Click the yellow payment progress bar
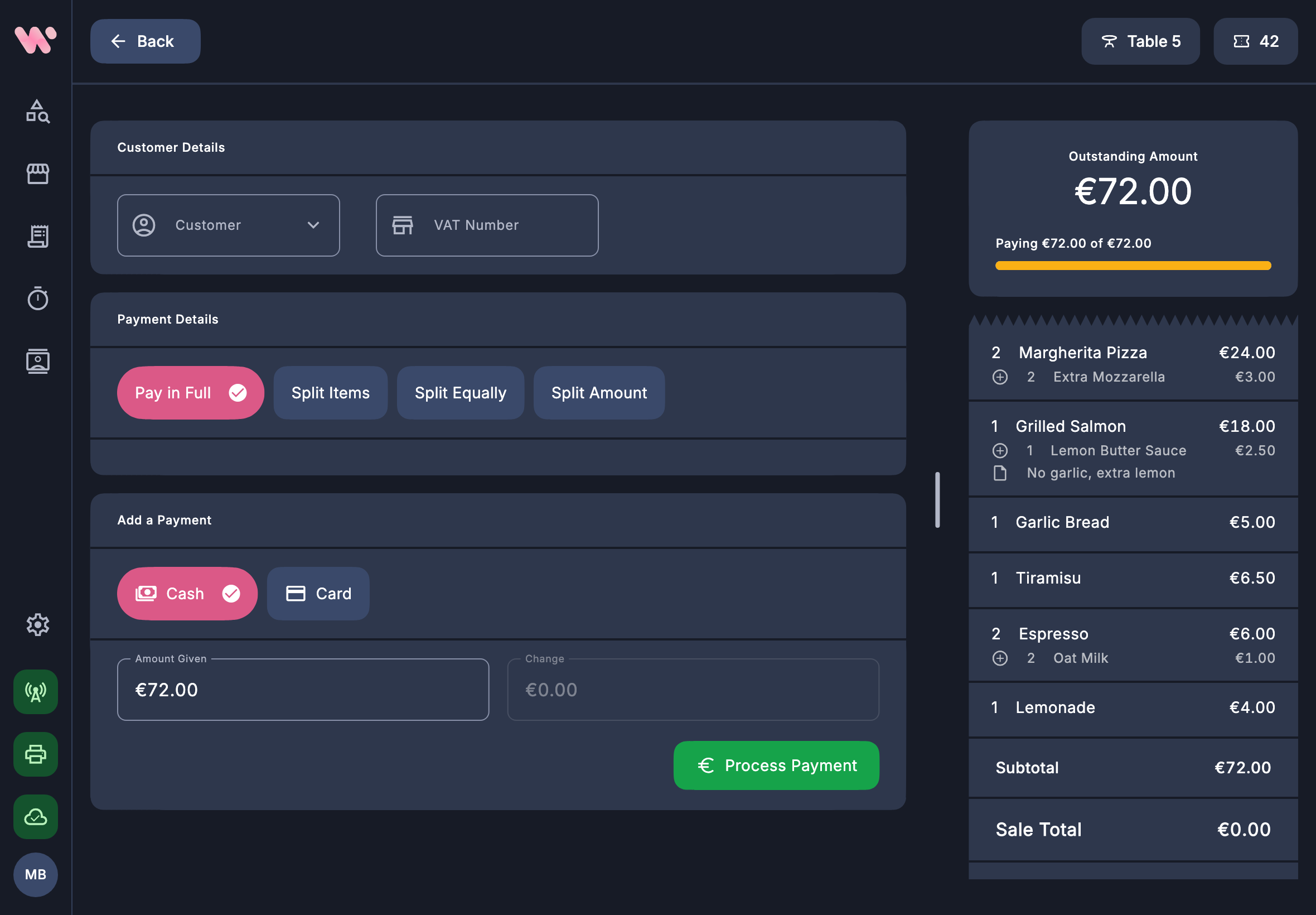This screenshot has height=915, width=1316. (x=1133, y=265)
